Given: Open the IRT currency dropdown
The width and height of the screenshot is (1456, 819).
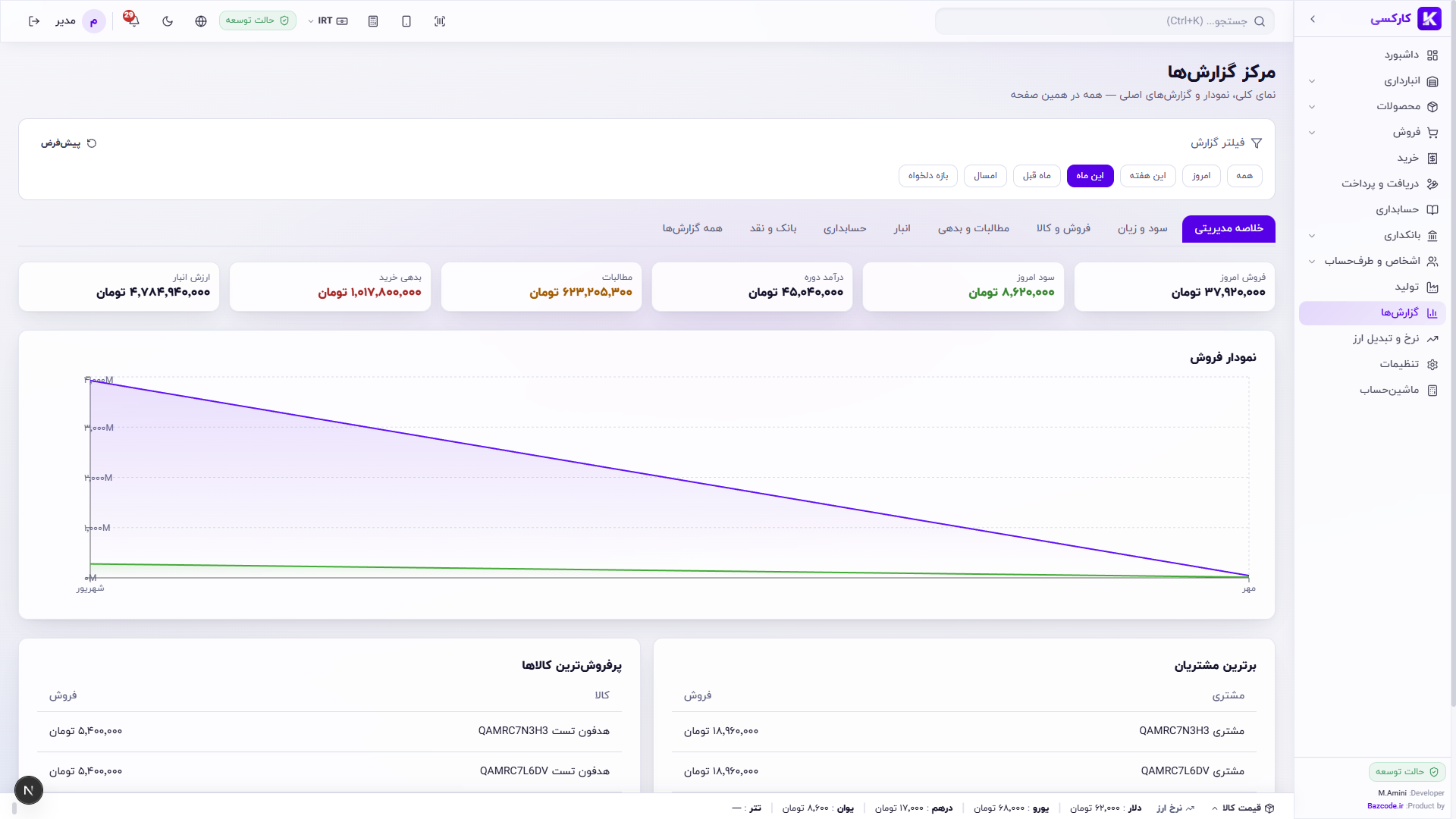Looking at the screenshot, I should point(328,21).
